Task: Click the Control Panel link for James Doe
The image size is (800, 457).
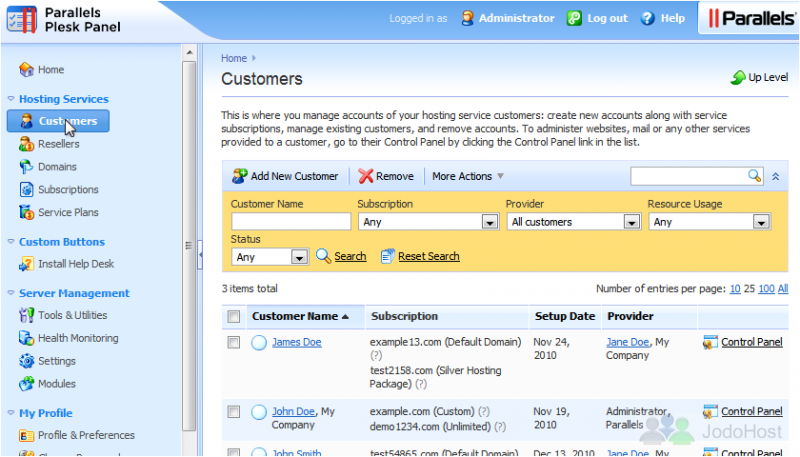Action: [x=752, y=342]
